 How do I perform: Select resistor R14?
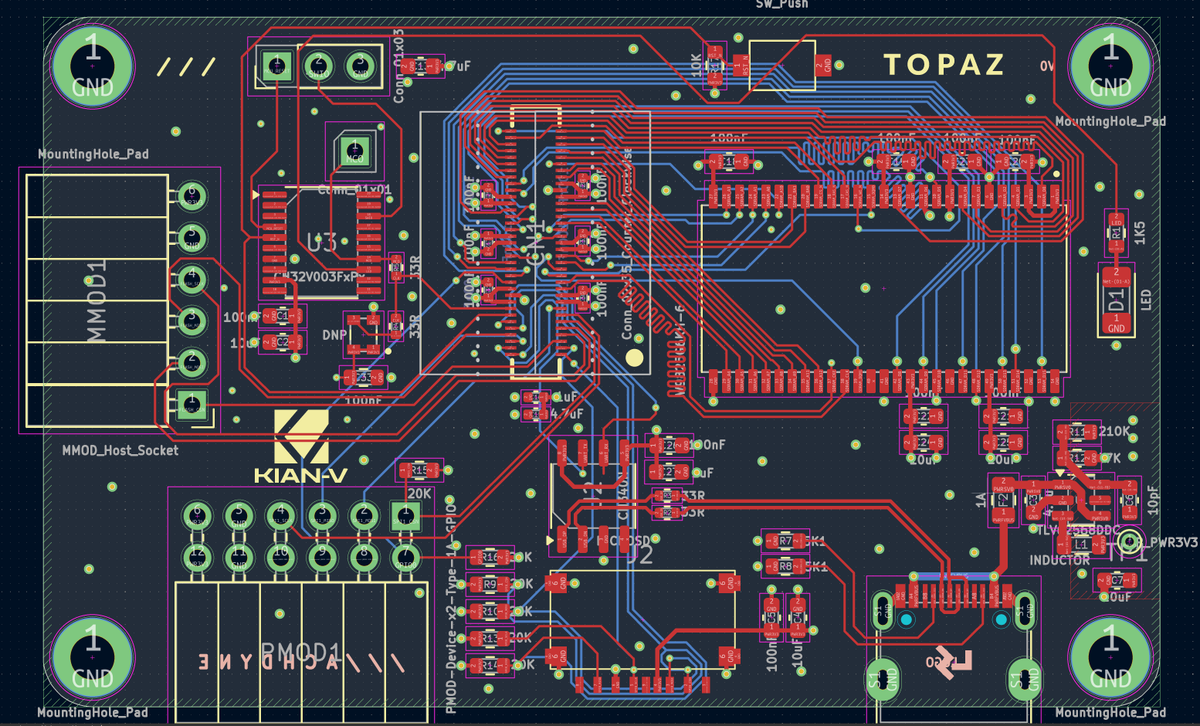[x=490, y=664]
